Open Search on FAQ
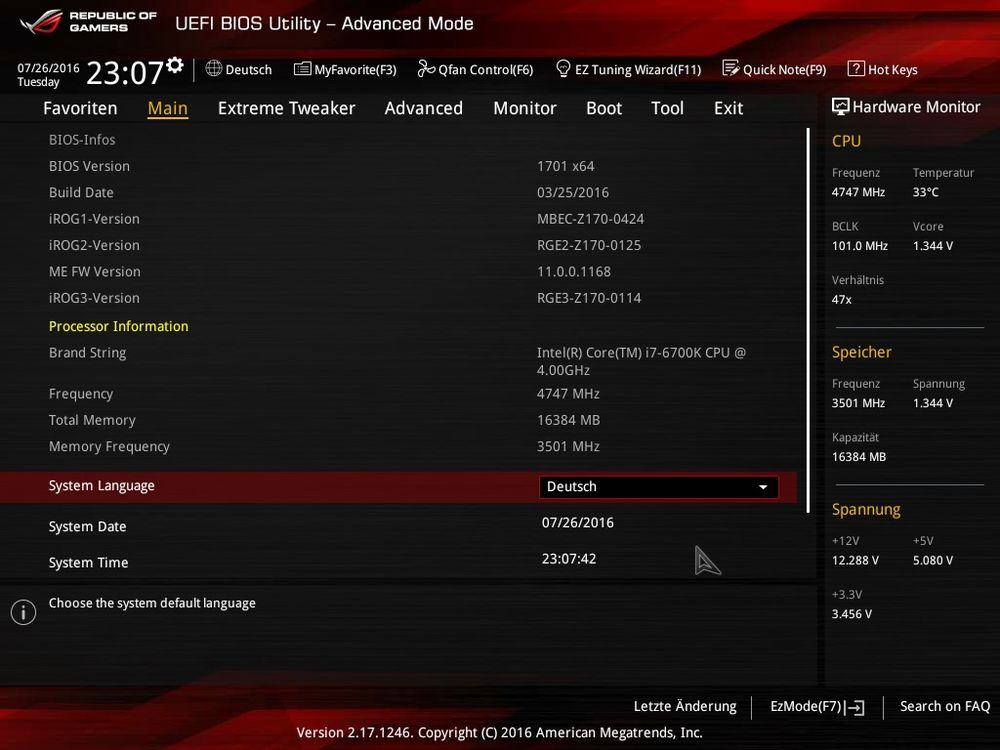The image size is (1000, 750). (945, 707)
